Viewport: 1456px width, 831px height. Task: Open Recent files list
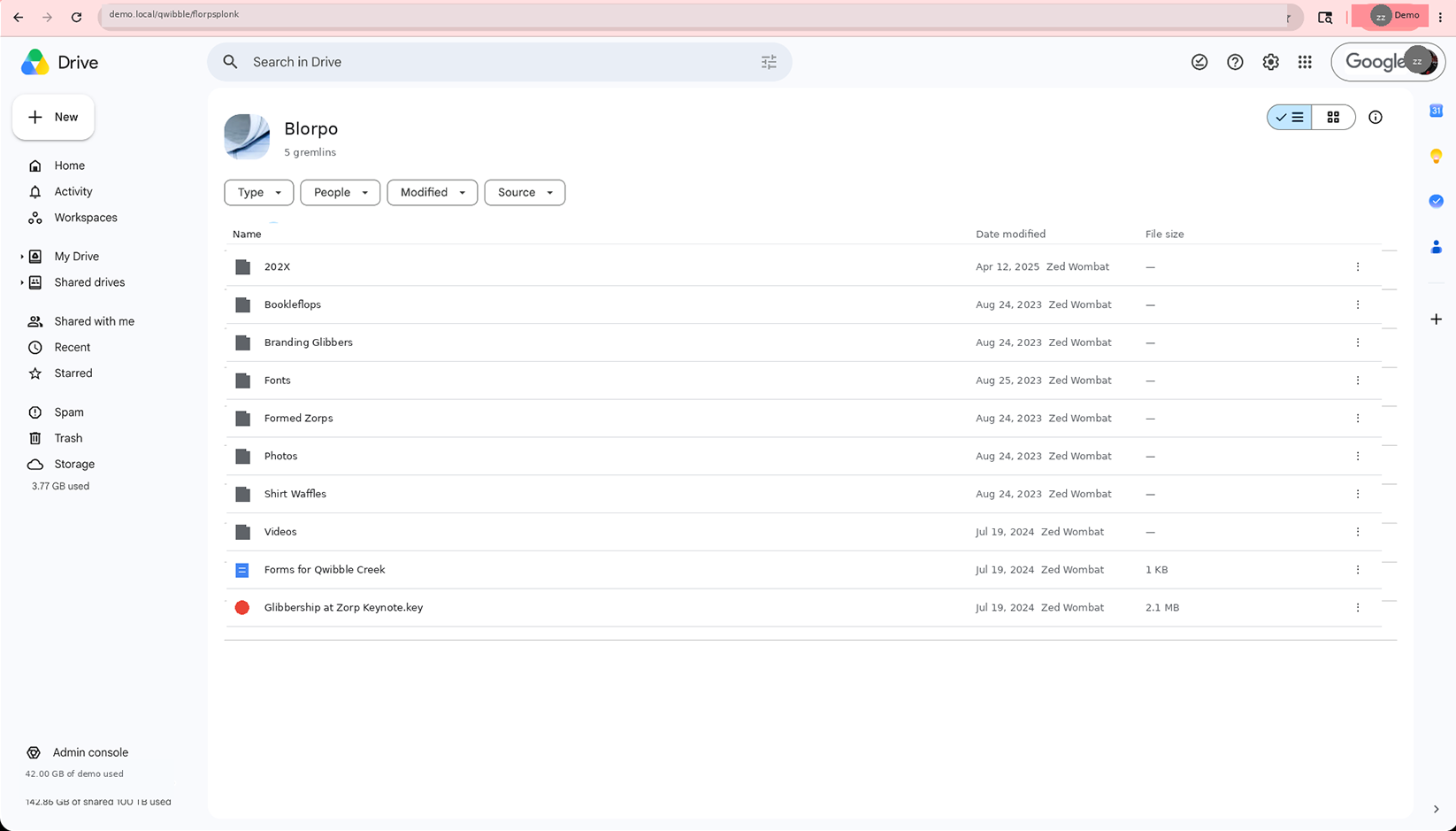[x=72, y=347]
